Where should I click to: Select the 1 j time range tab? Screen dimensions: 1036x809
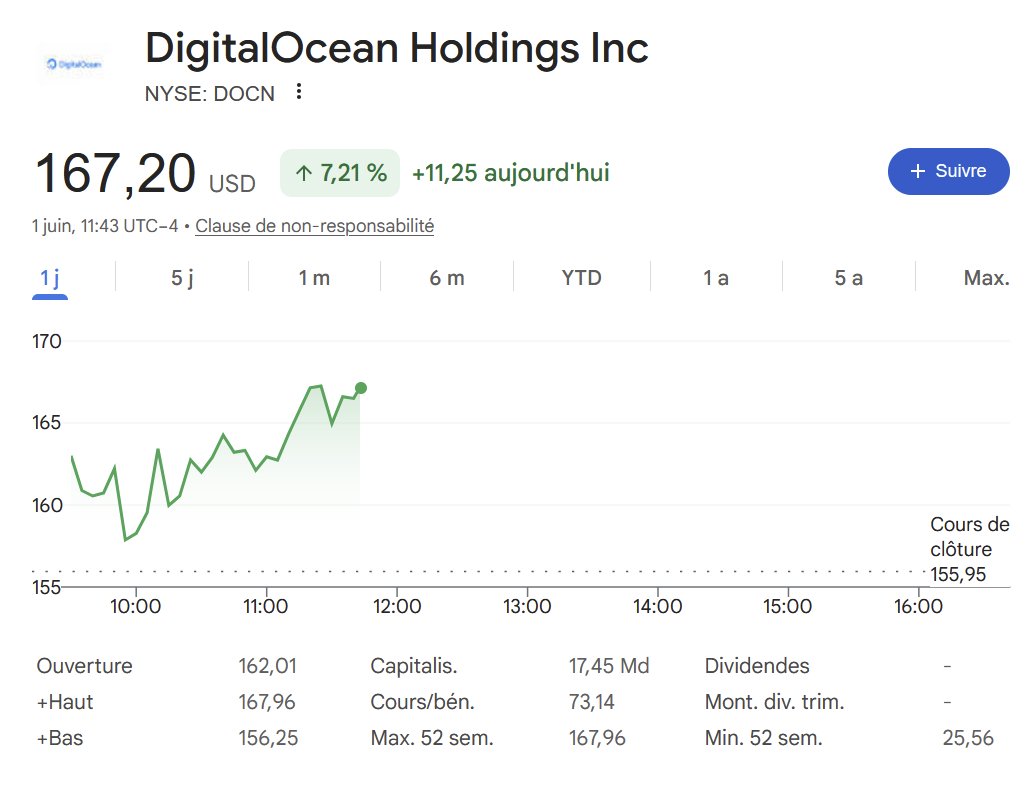(x=50, y=278)
